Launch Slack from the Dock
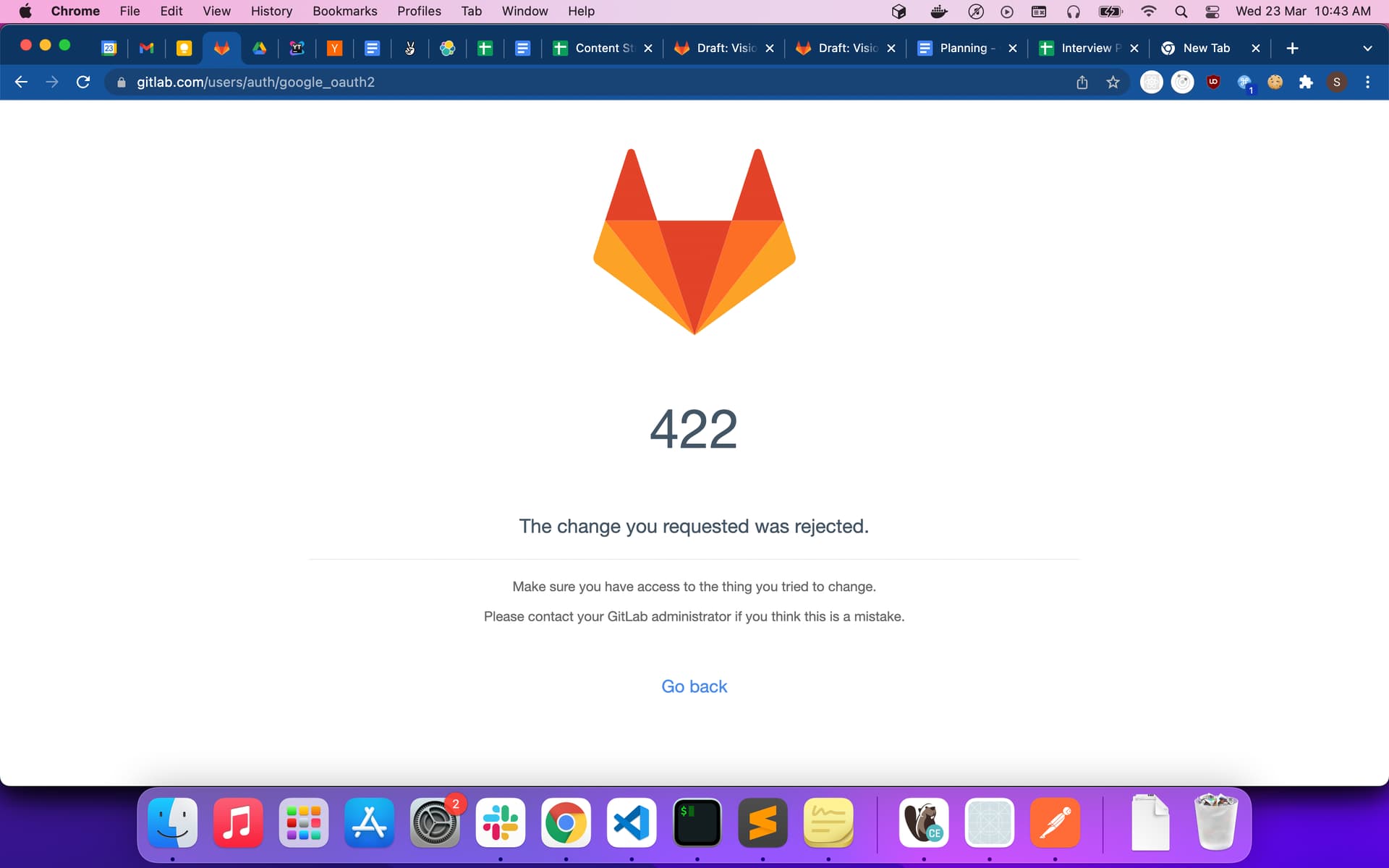1389x868 pixels. pyautogui.click(x=500, y=822)
